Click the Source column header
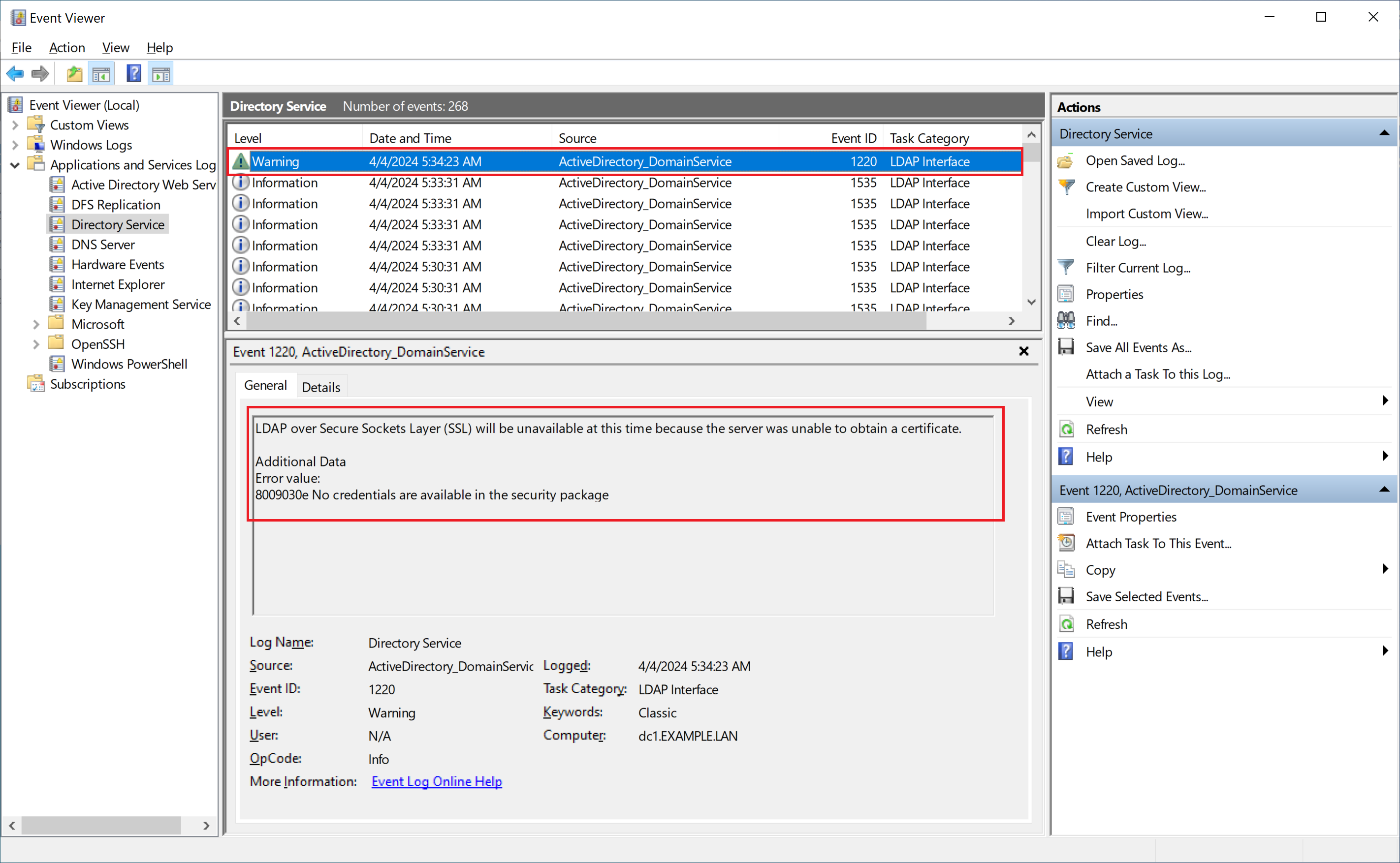The width and height of the screenshot is (1400, 863). coord(665,138)
